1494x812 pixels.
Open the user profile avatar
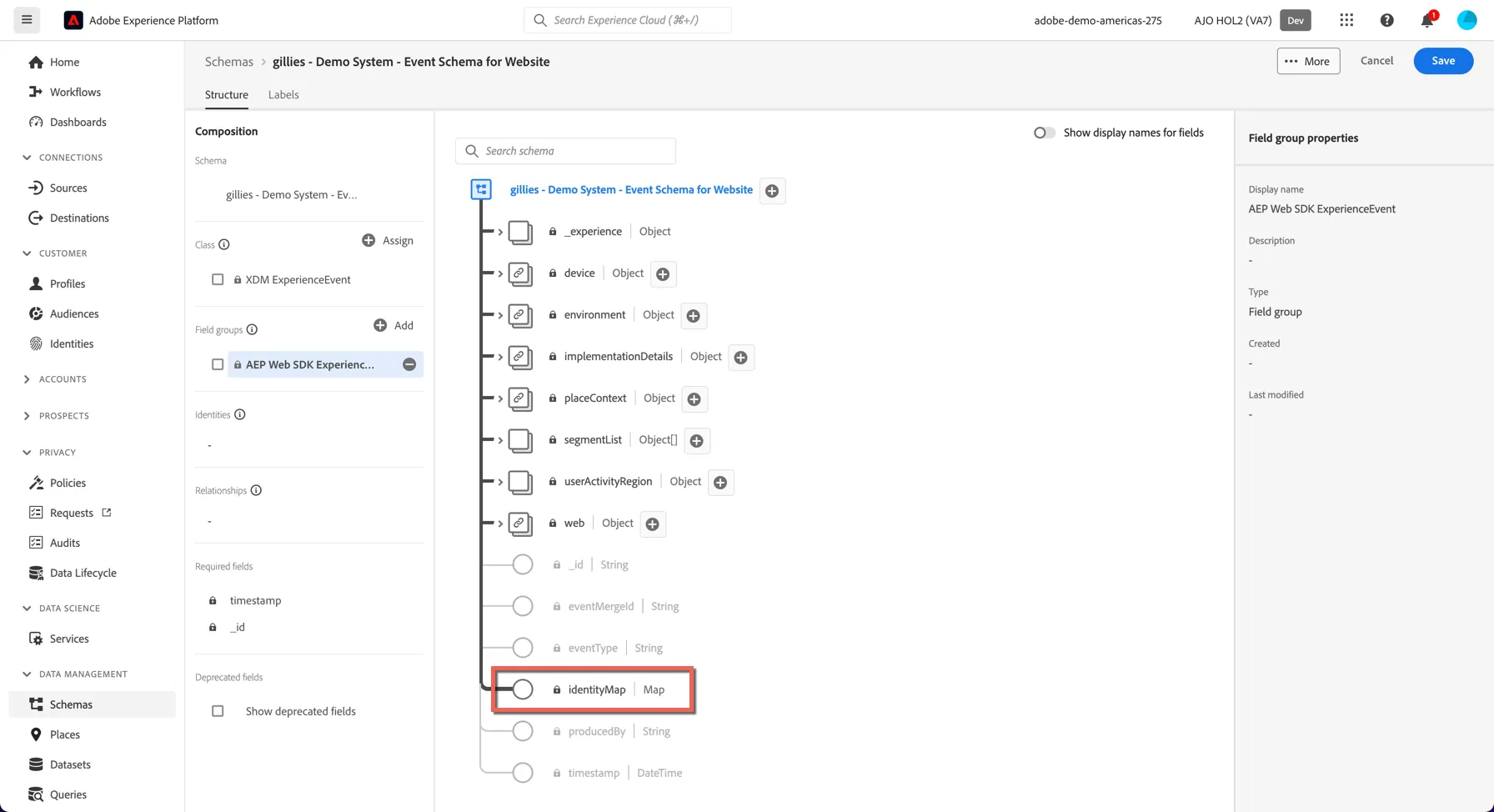click(x=1466, y=20)
